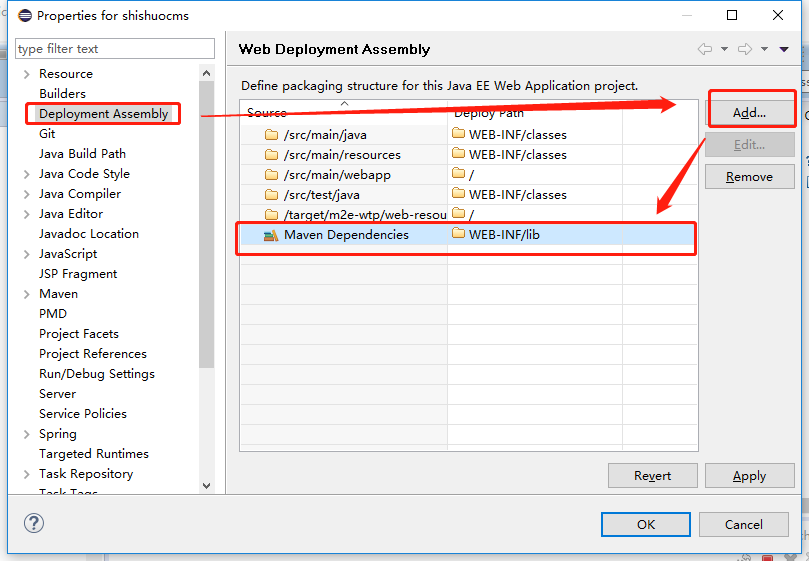This screenshot has width=809, height=561.
Task: Click the Cancel button
Action: (743, 525)
